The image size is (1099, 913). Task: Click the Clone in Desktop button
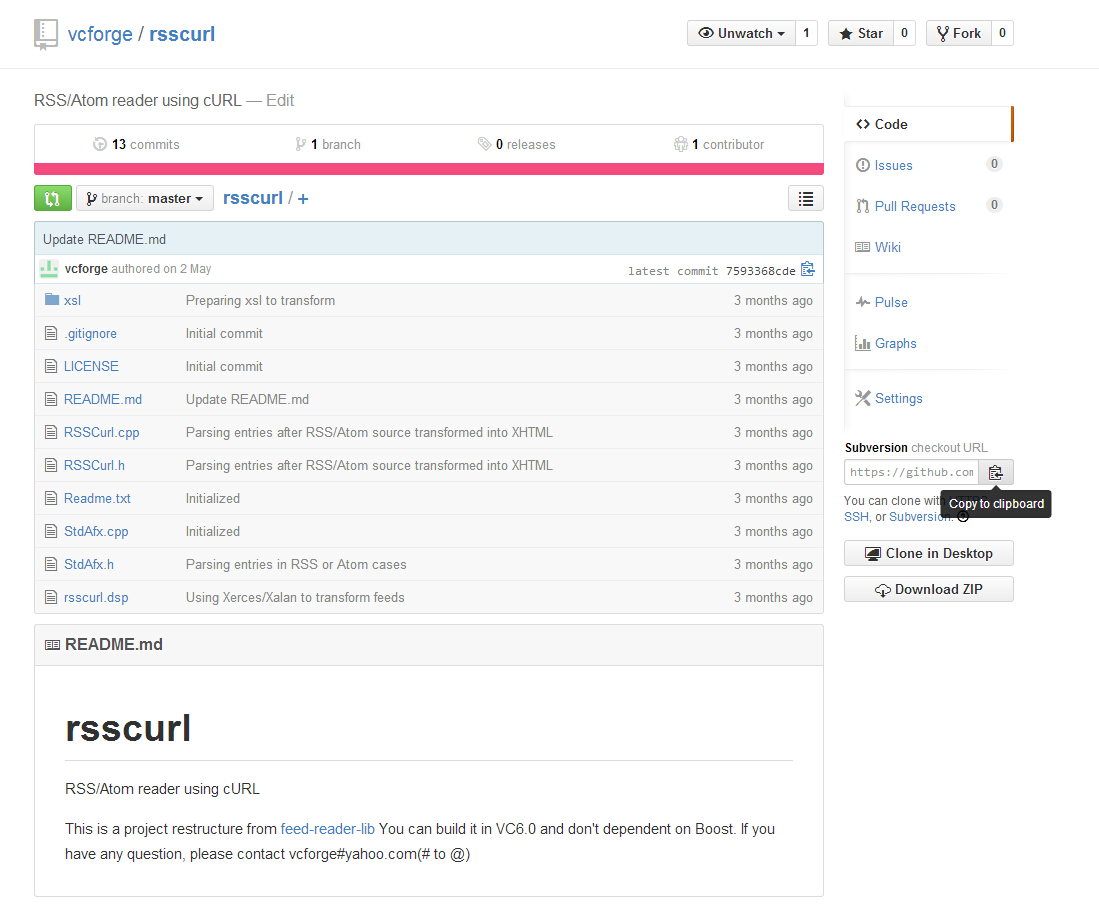coord(929,554)
